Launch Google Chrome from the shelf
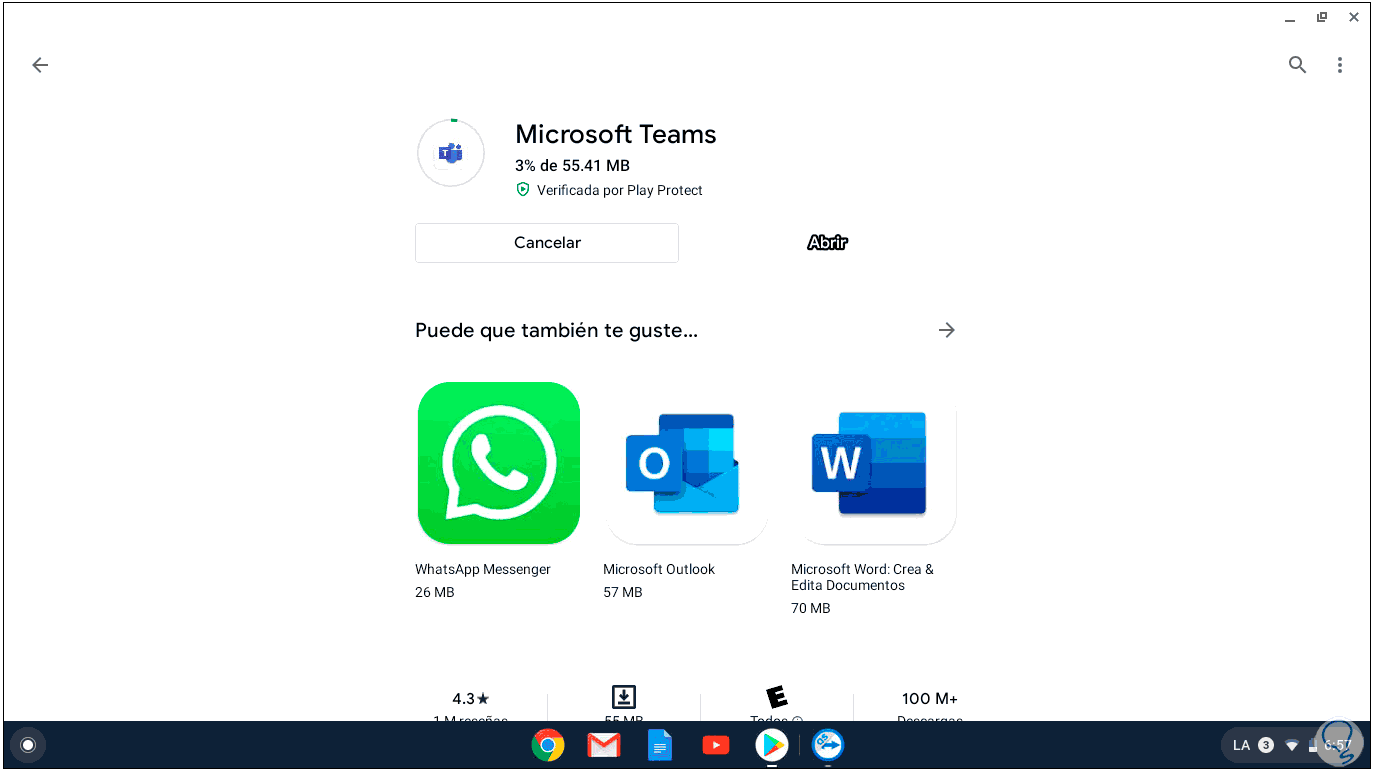The width and height of the screenshot is (1374, 771). pyautogui.click(x=548, y=745)
